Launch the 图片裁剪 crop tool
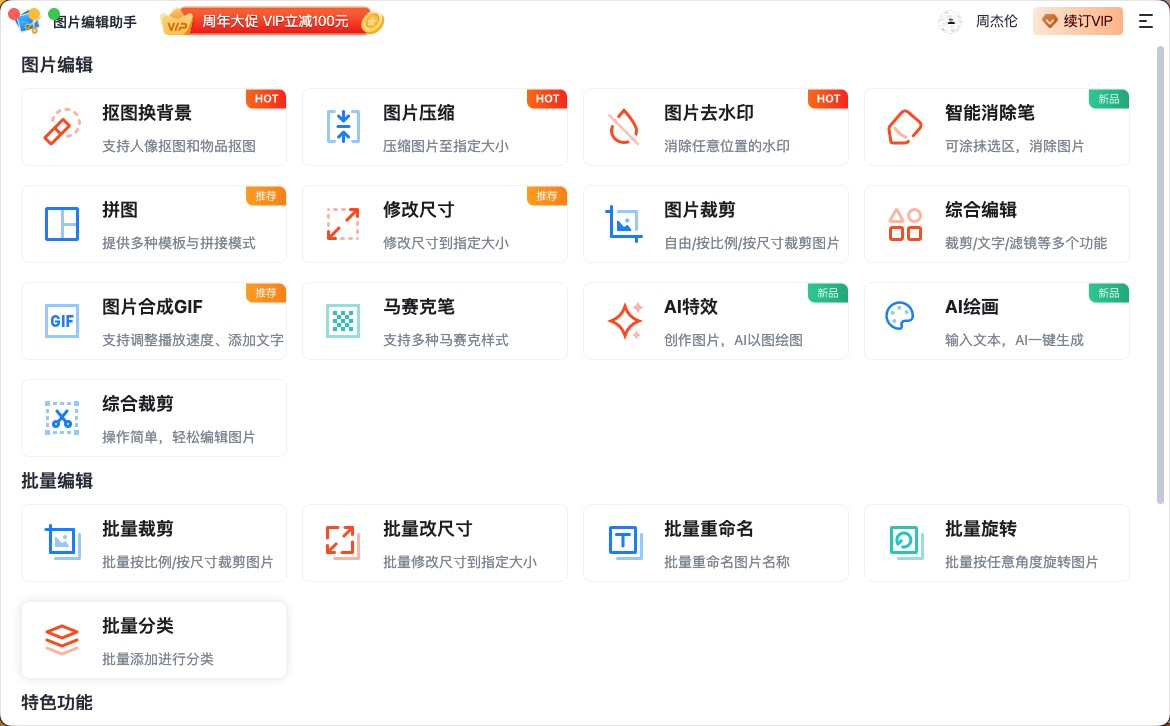This screenshot has width=1170, height=726. point(716,224)
